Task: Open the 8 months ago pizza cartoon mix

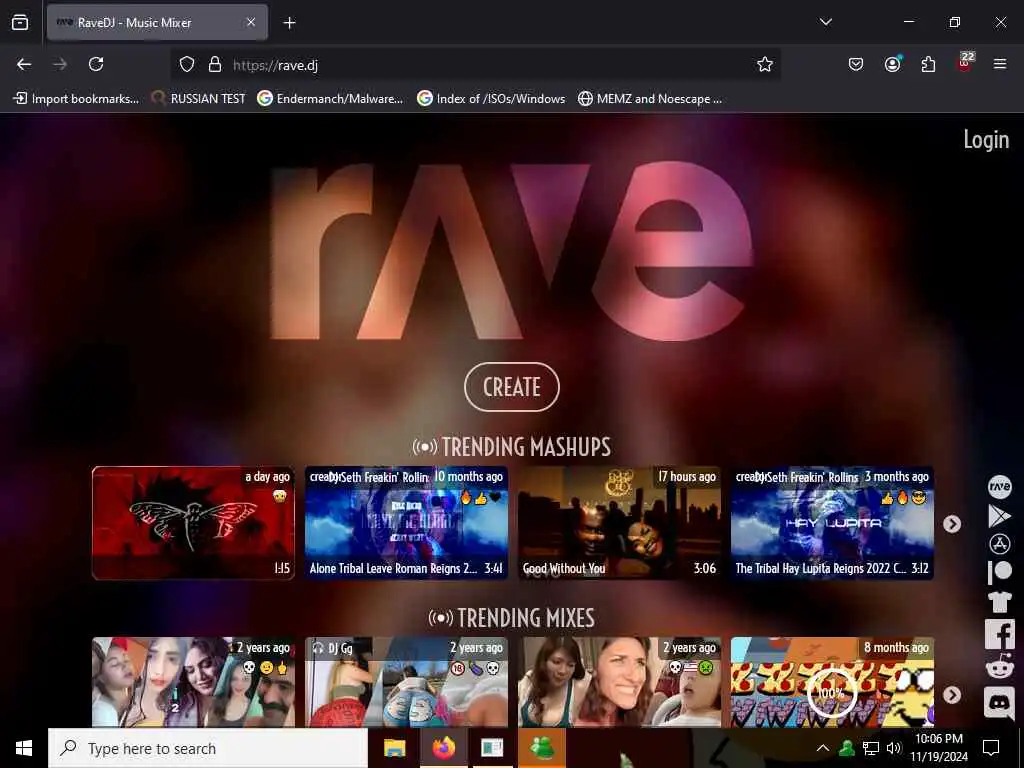Action: (x=832, y=682)
